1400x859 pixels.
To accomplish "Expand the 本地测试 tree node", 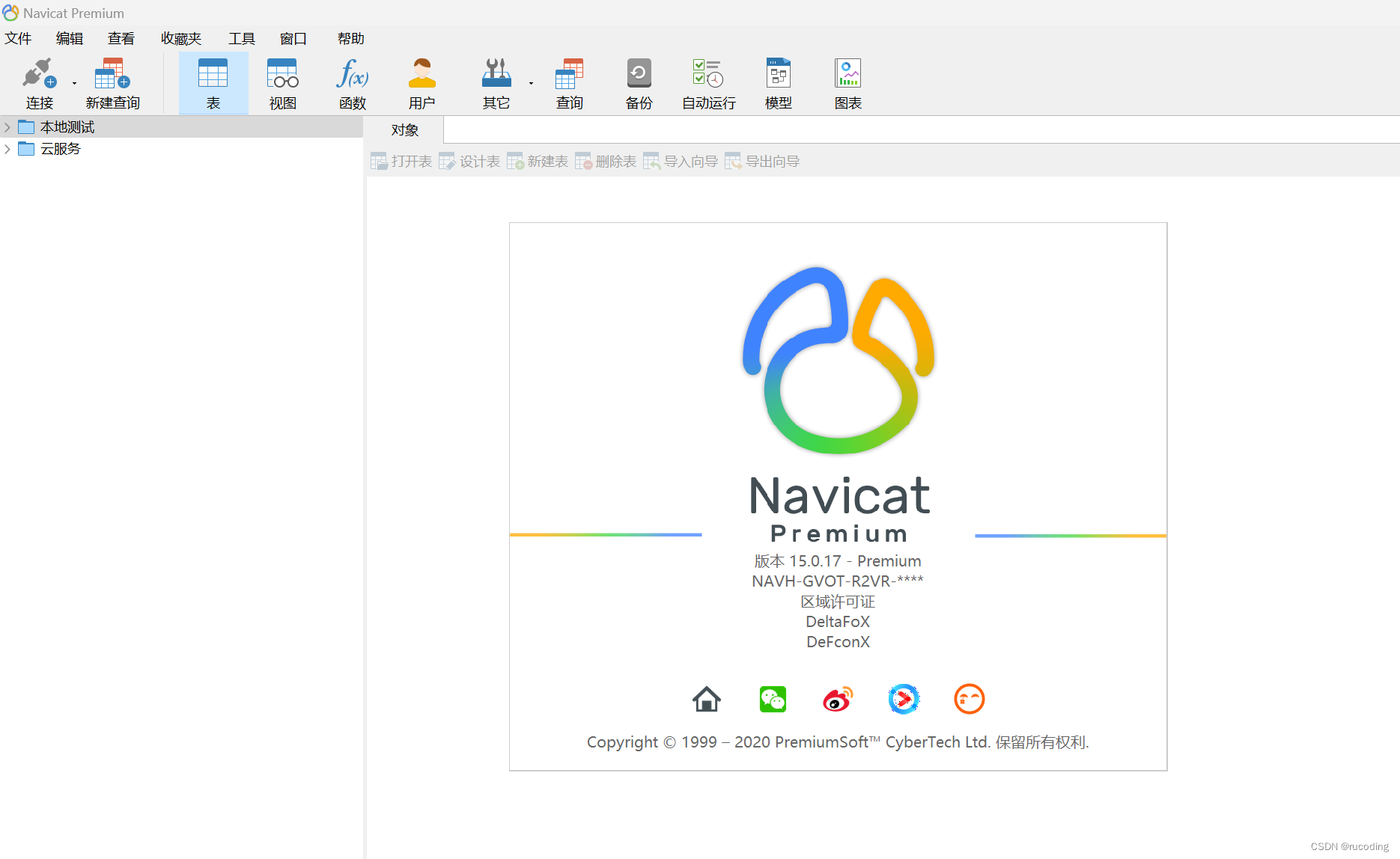I will (7, 127).
